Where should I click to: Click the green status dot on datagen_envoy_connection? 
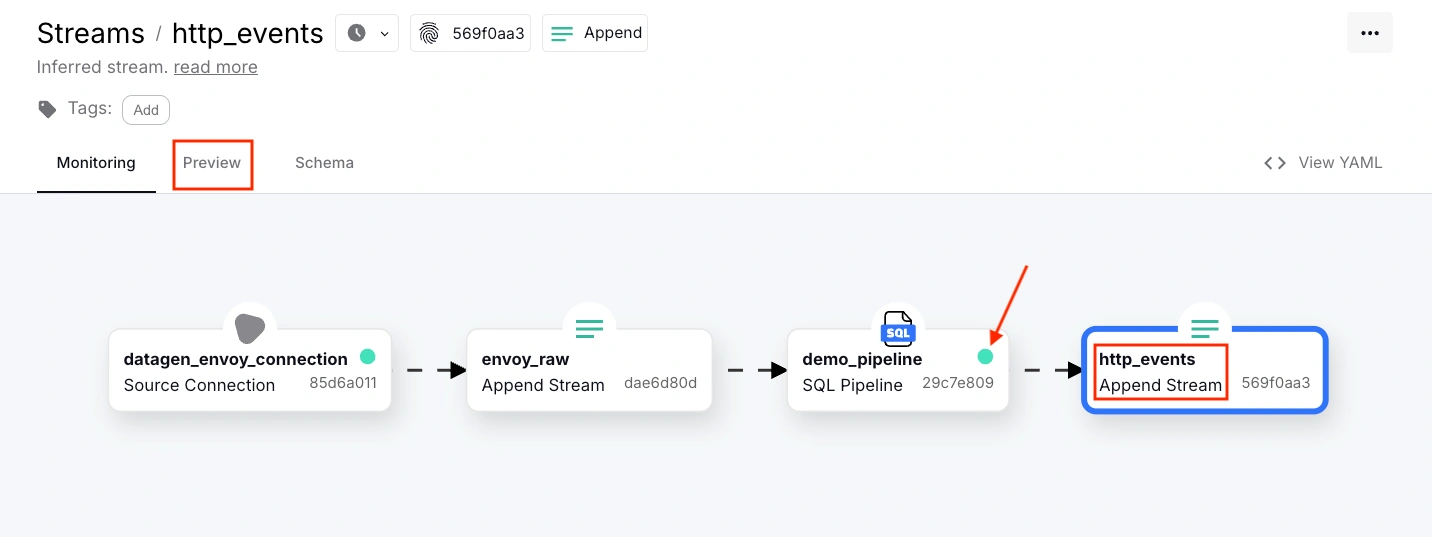(x=368, y=357)
